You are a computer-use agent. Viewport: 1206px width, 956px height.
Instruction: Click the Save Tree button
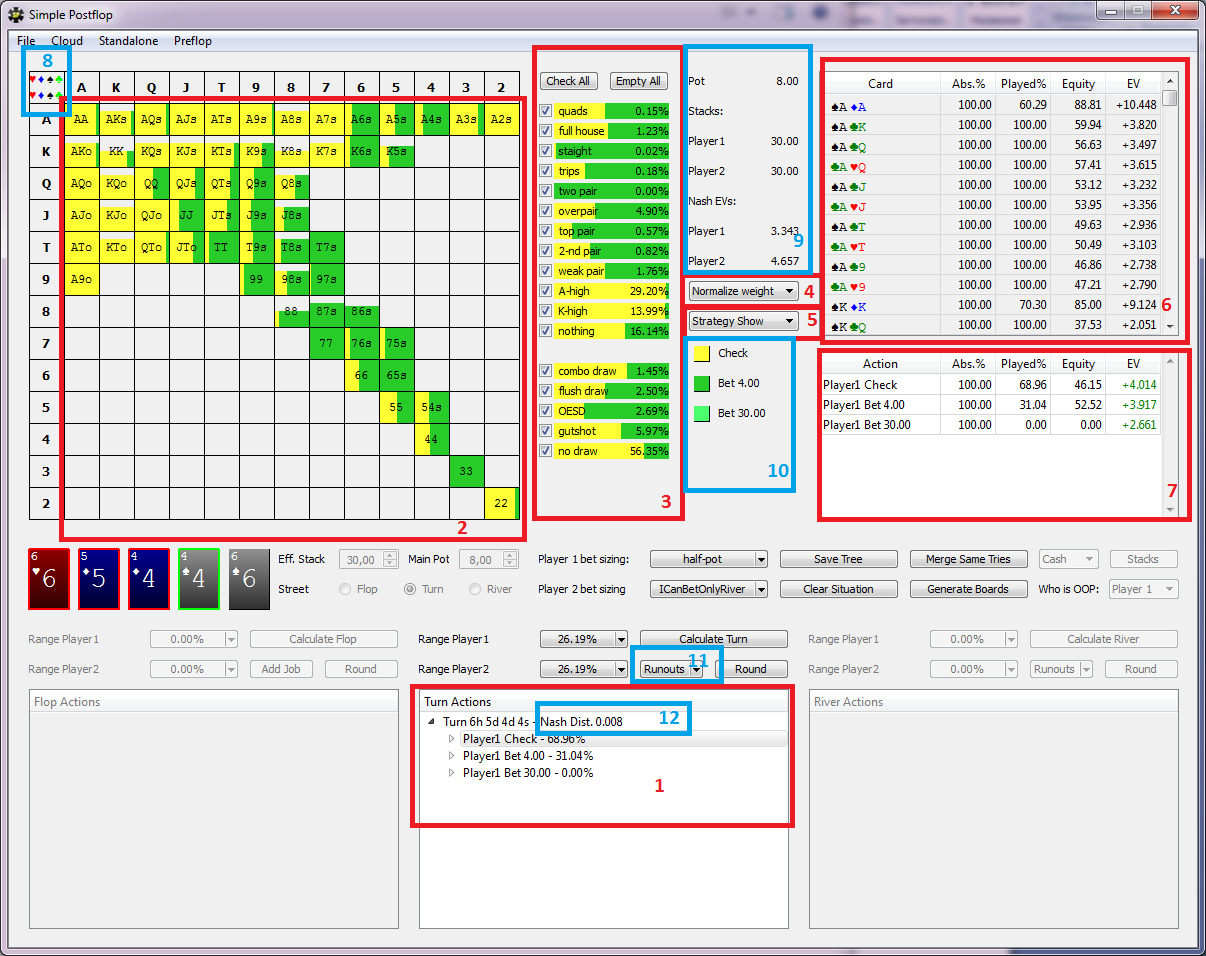[x=838, y=559]
